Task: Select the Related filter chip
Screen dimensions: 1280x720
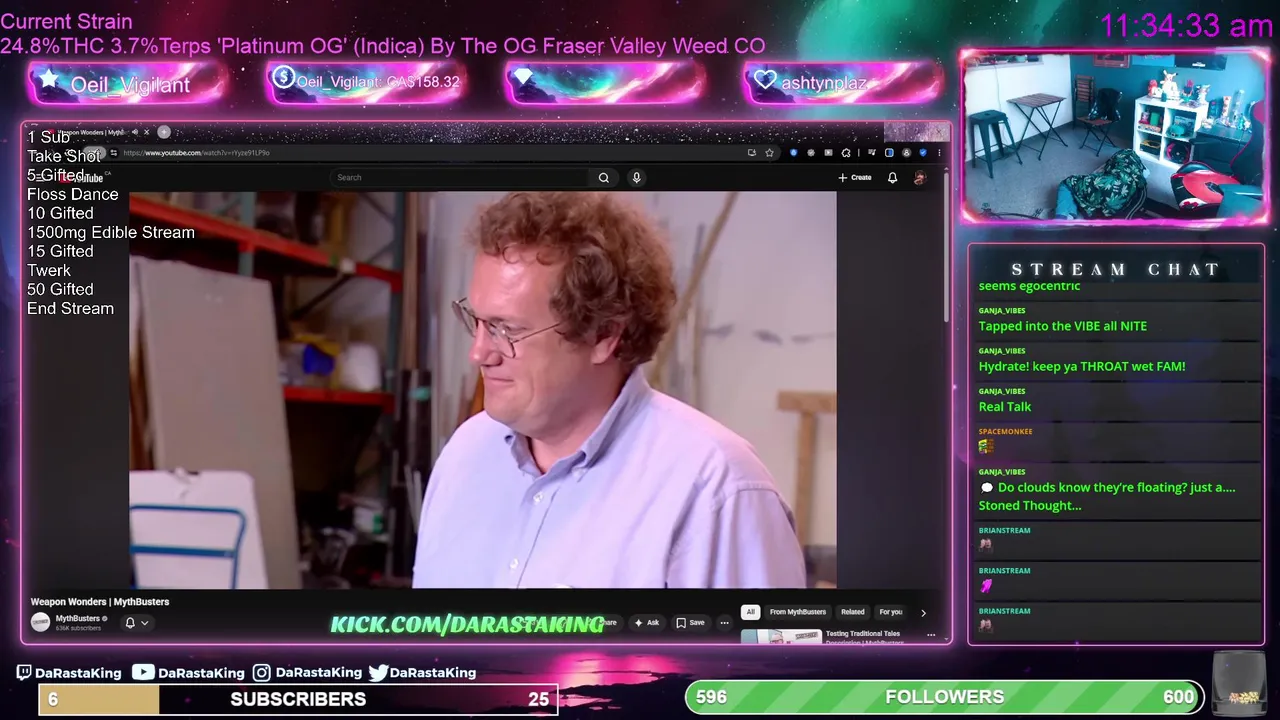Action: (x=852, y=612)
